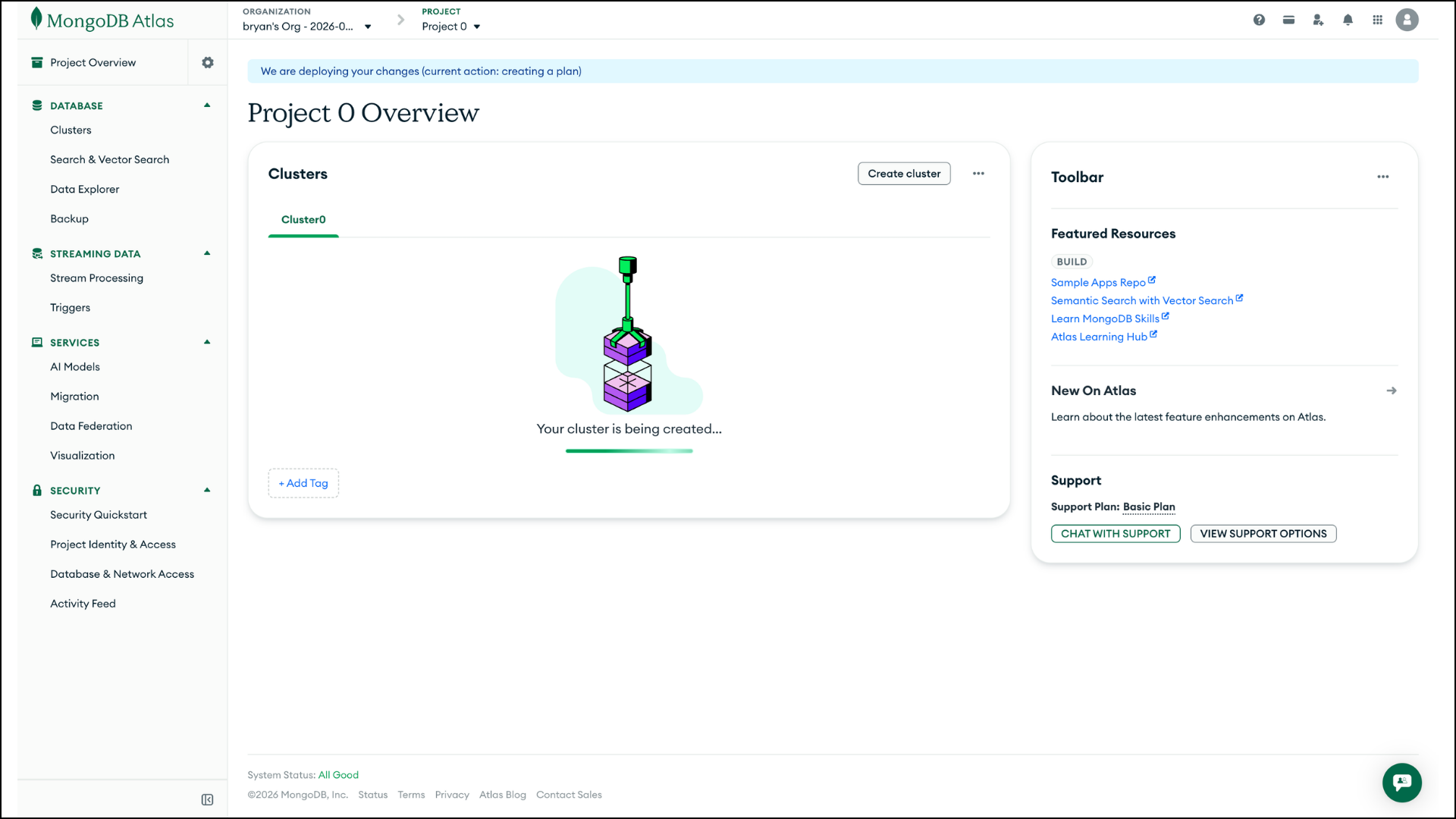The height and width of the screenshot is (819, 1456).
Task: Collapse the Streaming Data section caret
Action: click(207, 253)
